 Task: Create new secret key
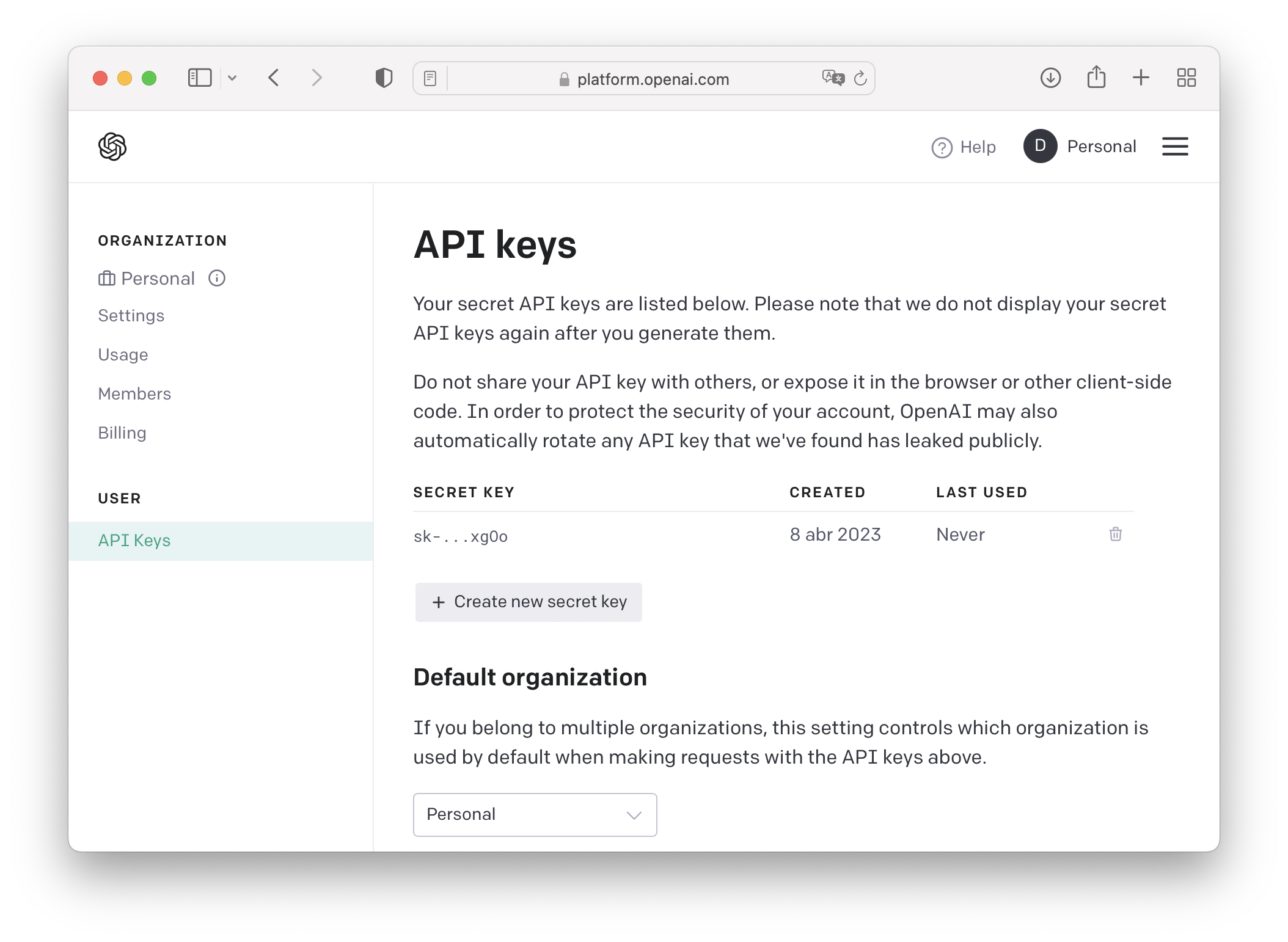pyautogui.click(x=529, y=602)
